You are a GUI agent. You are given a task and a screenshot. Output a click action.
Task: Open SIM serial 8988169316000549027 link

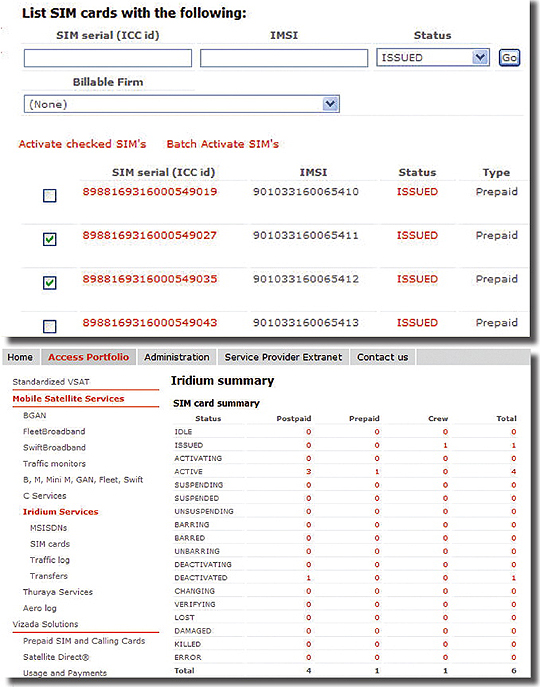[150, 236]
